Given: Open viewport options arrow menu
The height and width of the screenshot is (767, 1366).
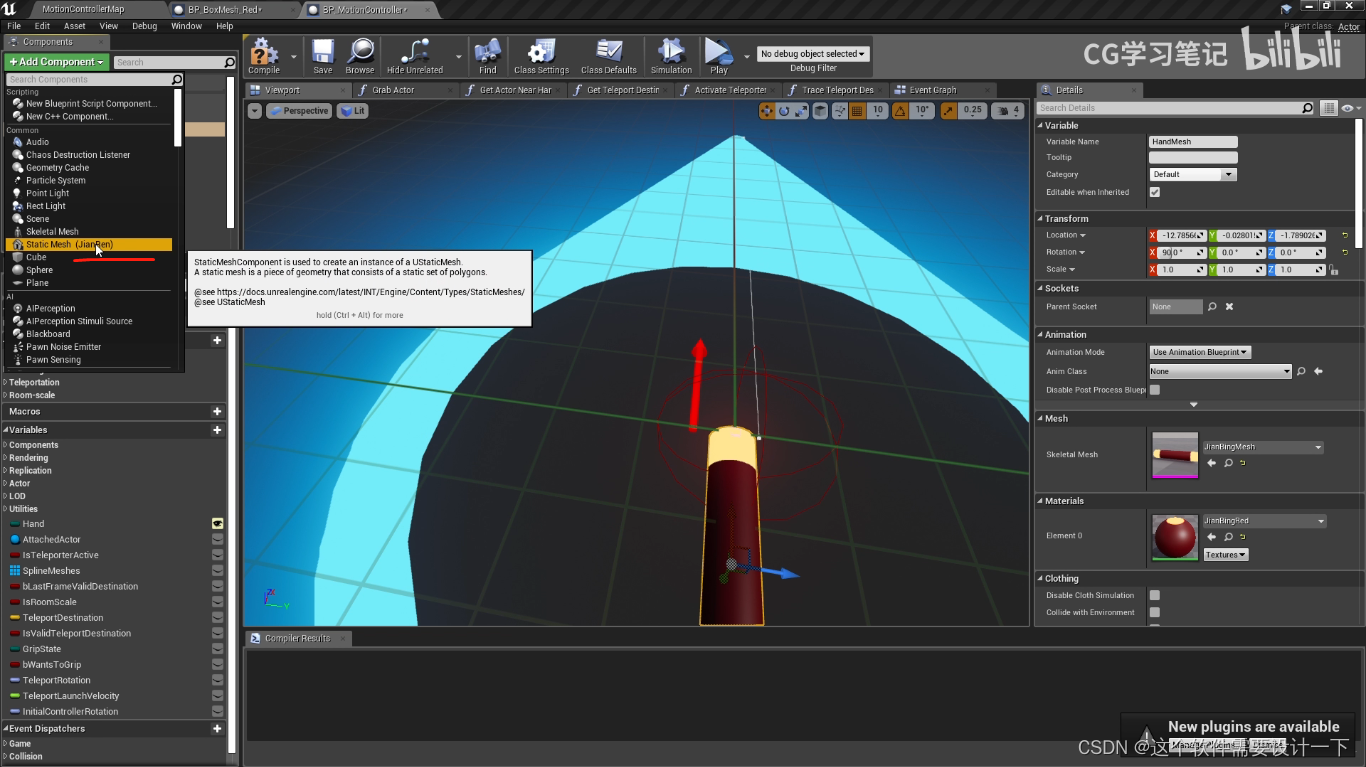Looking at the screenshot, I should tap(254, 111).
